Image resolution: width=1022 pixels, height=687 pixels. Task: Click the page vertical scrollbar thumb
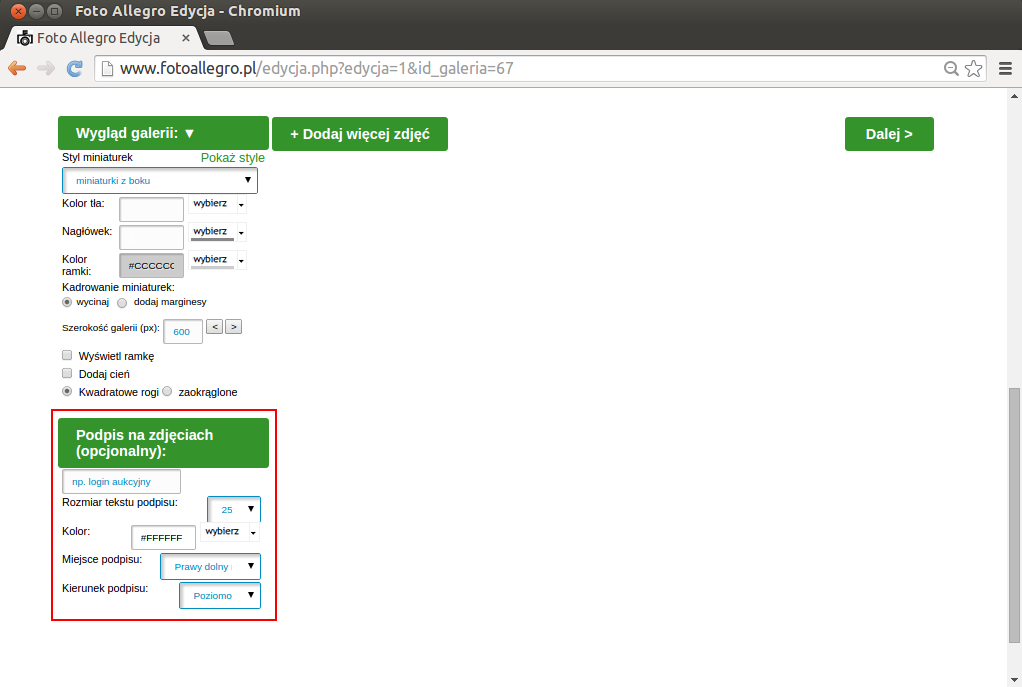[1014, 515]
